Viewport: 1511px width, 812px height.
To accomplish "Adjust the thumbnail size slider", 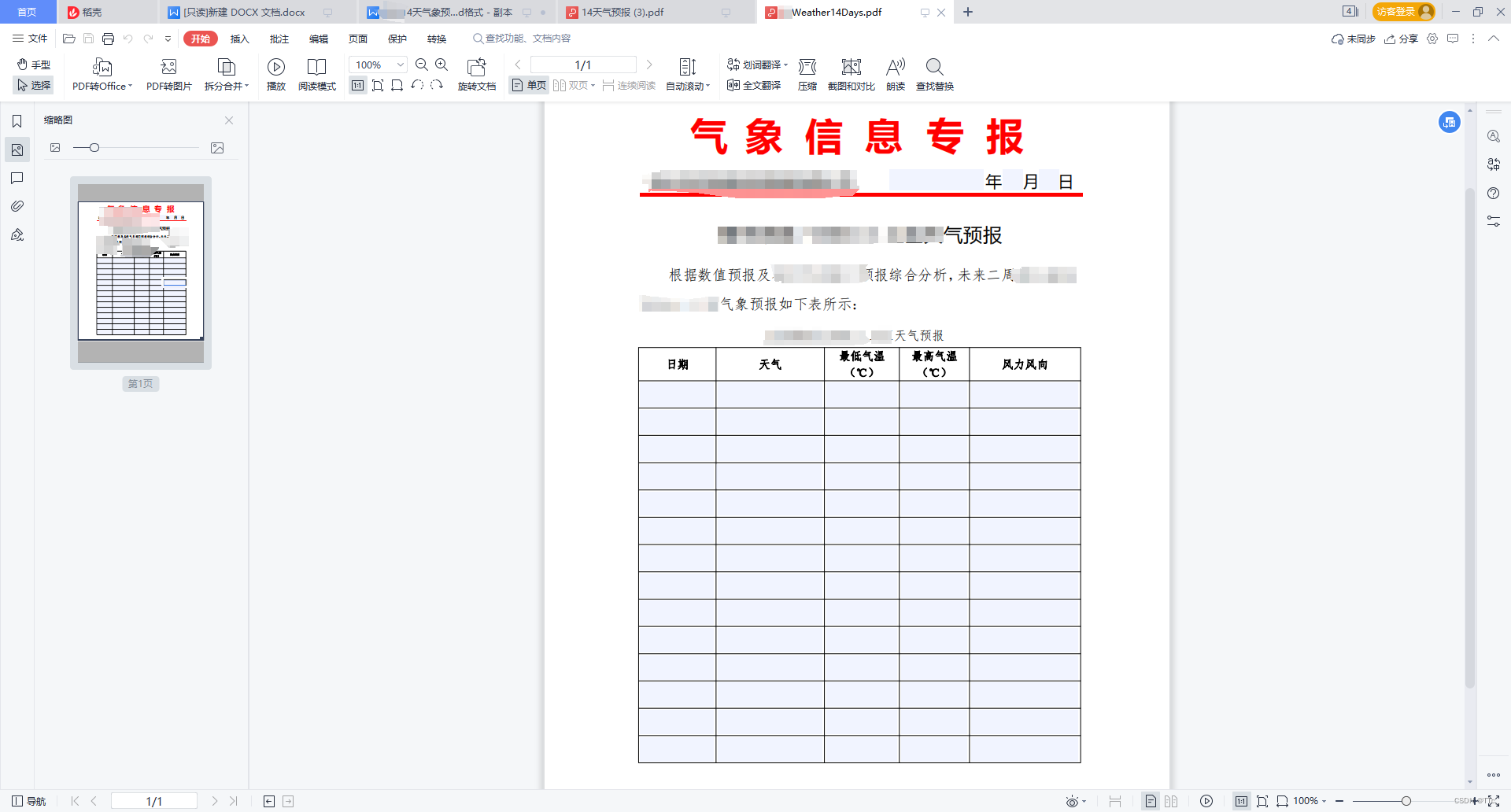I will [94, 147].
